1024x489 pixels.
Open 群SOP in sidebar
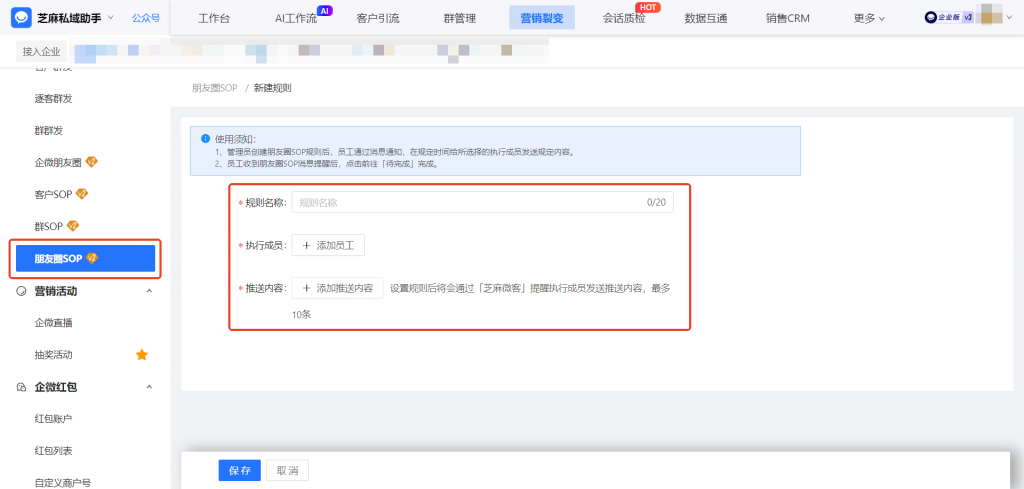[49, 227]
